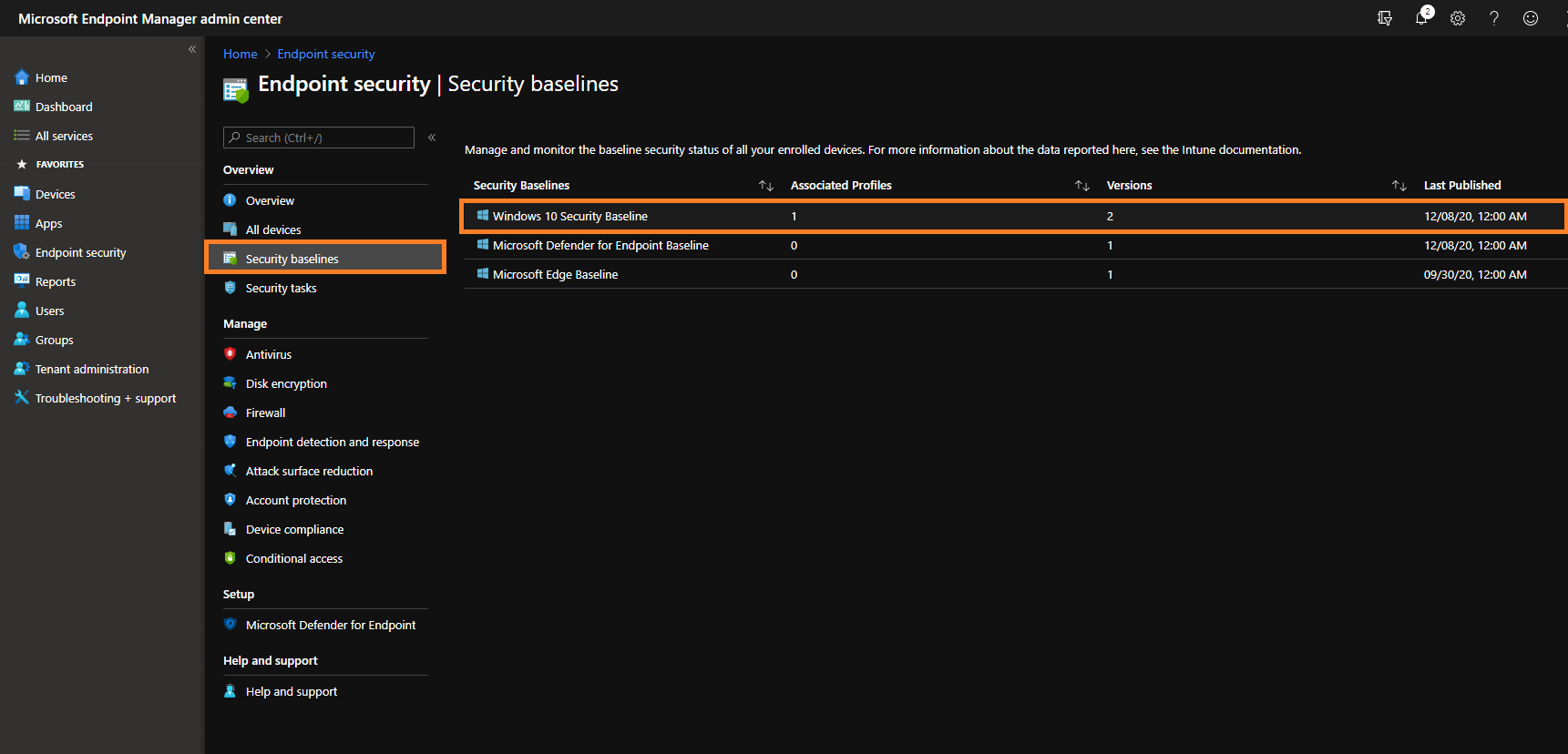Click the Device compliance icon

point(231,529)
